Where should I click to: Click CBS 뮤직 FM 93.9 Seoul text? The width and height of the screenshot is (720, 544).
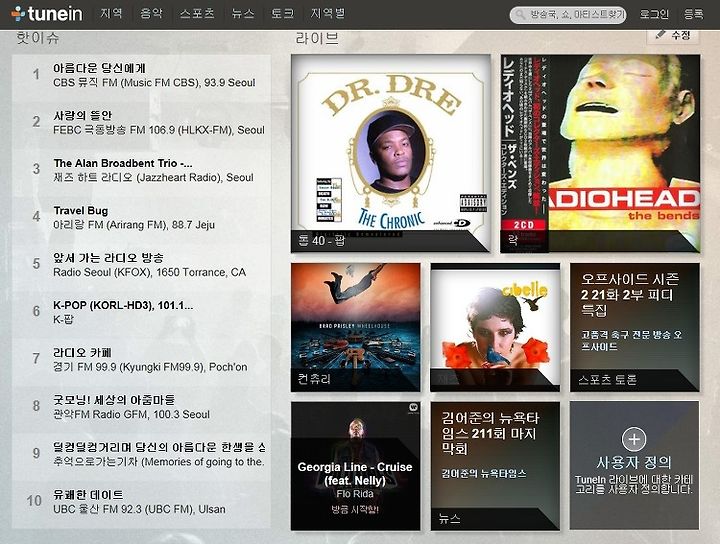coord(154,83)
